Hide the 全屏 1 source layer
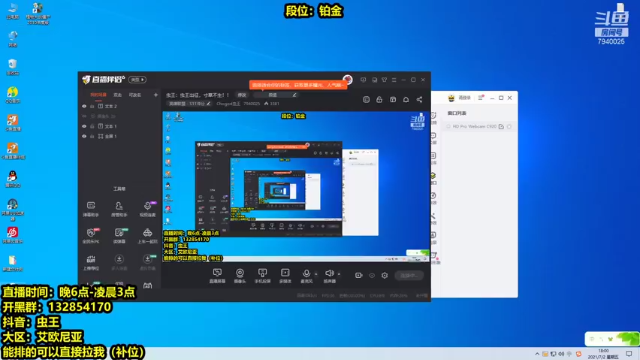Screen dimensions: 640x360 click(x=84, y=136)
